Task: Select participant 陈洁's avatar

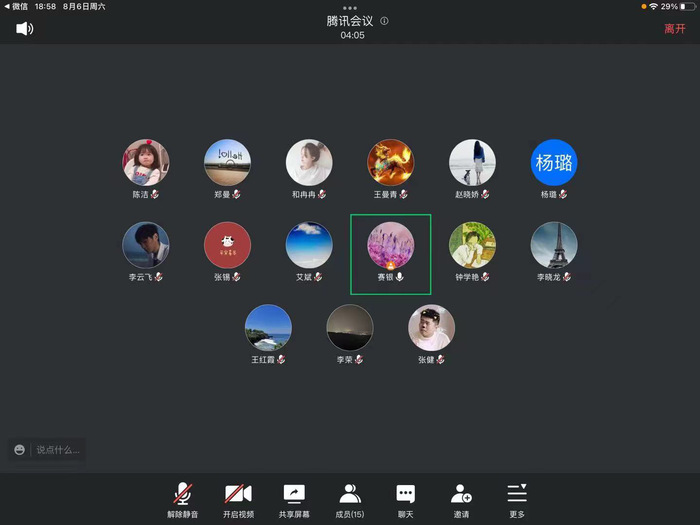Action: click(146, 162)
